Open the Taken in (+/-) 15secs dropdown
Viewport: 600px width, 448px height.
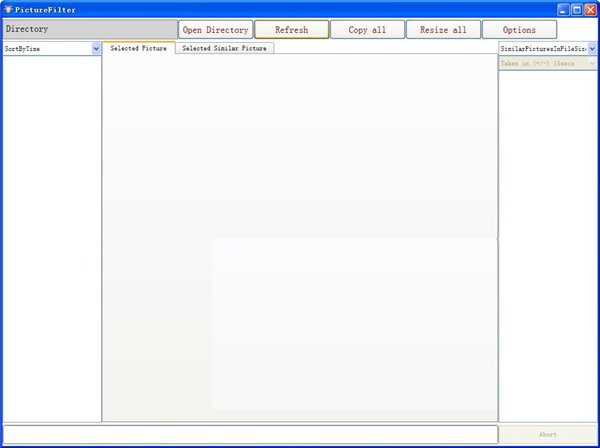point(592,64)
